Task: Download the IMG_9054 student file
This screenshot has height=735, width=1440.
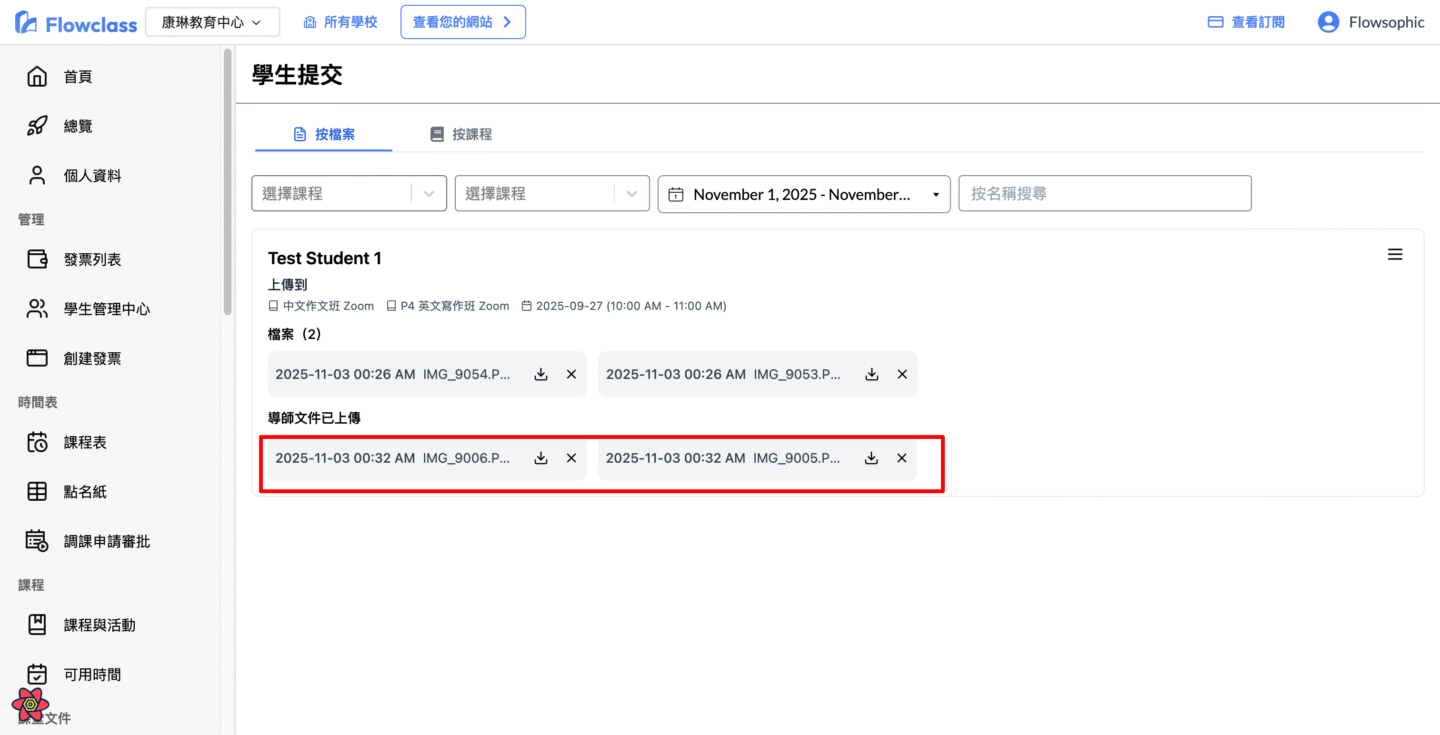Action: tap(541, 374)
